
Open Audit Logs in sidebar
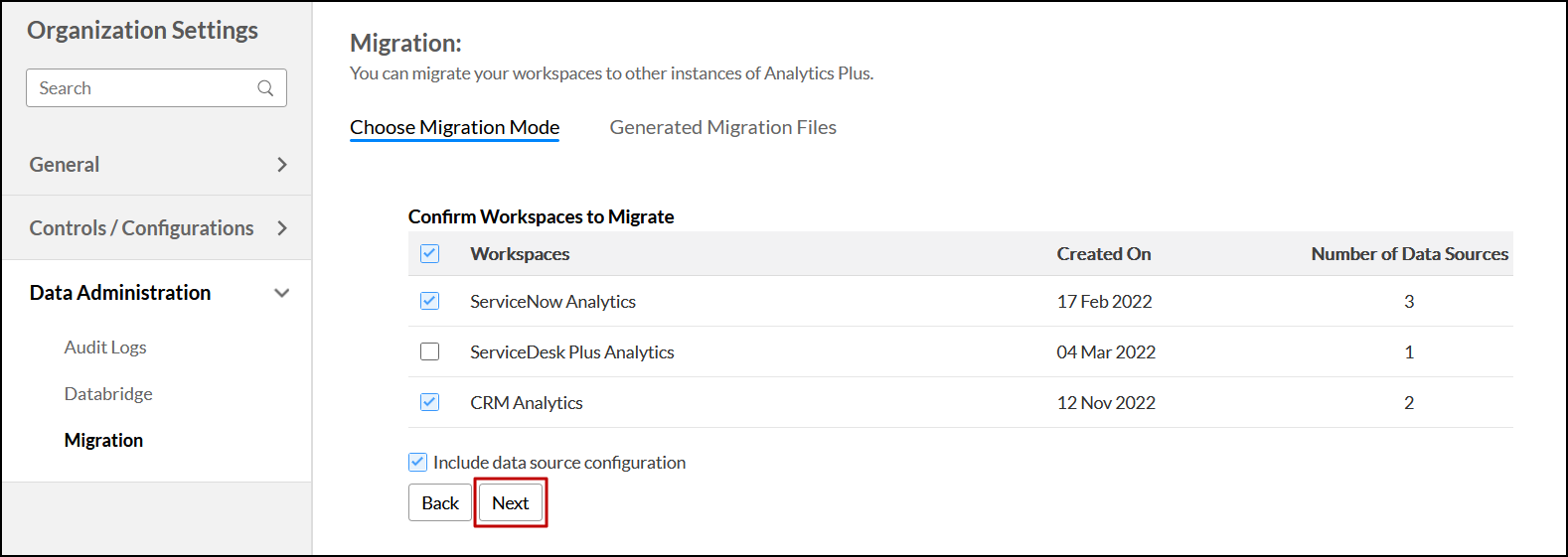point(105,348)
